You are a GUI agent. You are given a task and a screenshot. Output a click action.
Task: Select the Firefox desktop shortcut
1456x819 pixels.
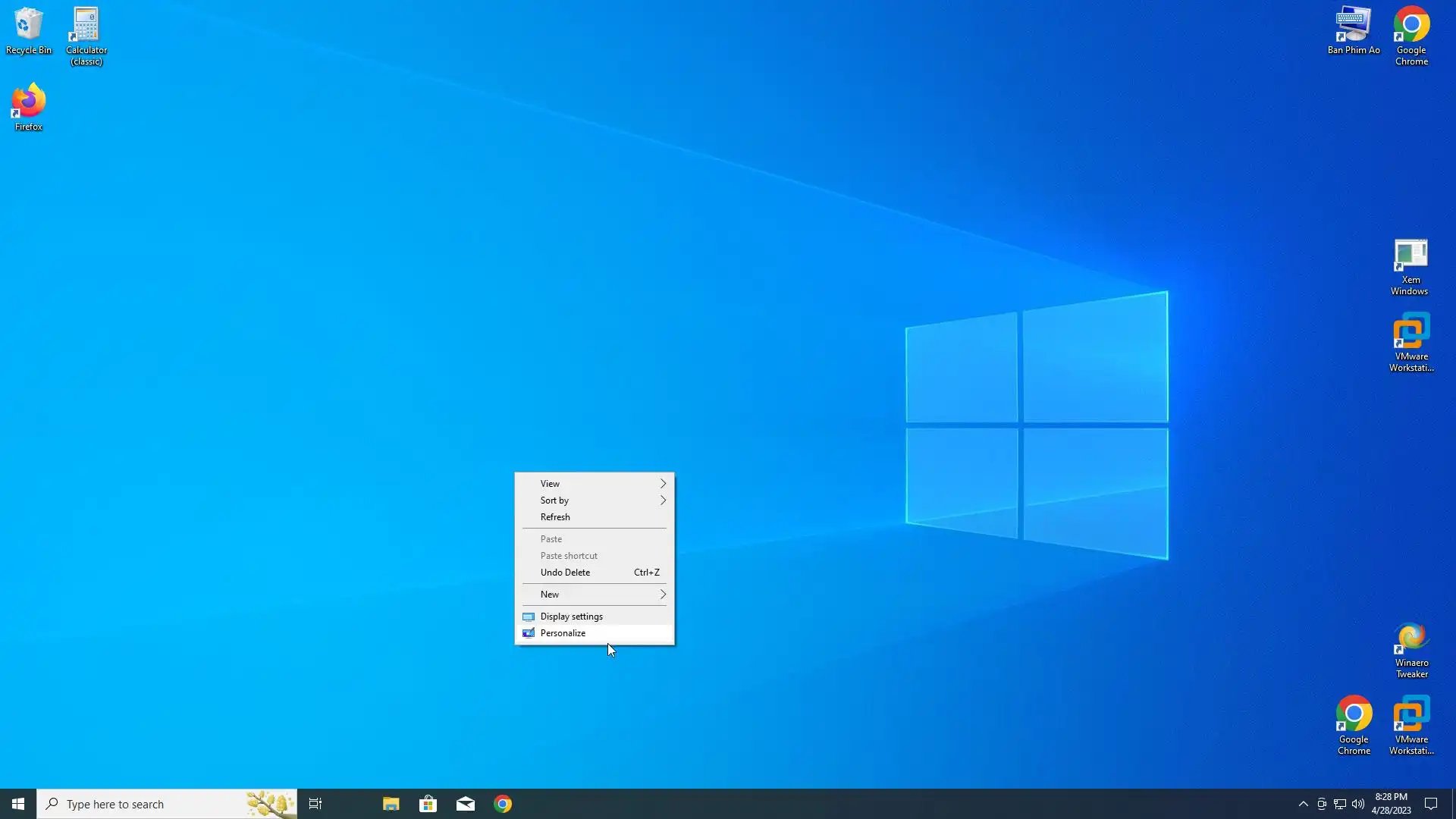pos(29,107)
